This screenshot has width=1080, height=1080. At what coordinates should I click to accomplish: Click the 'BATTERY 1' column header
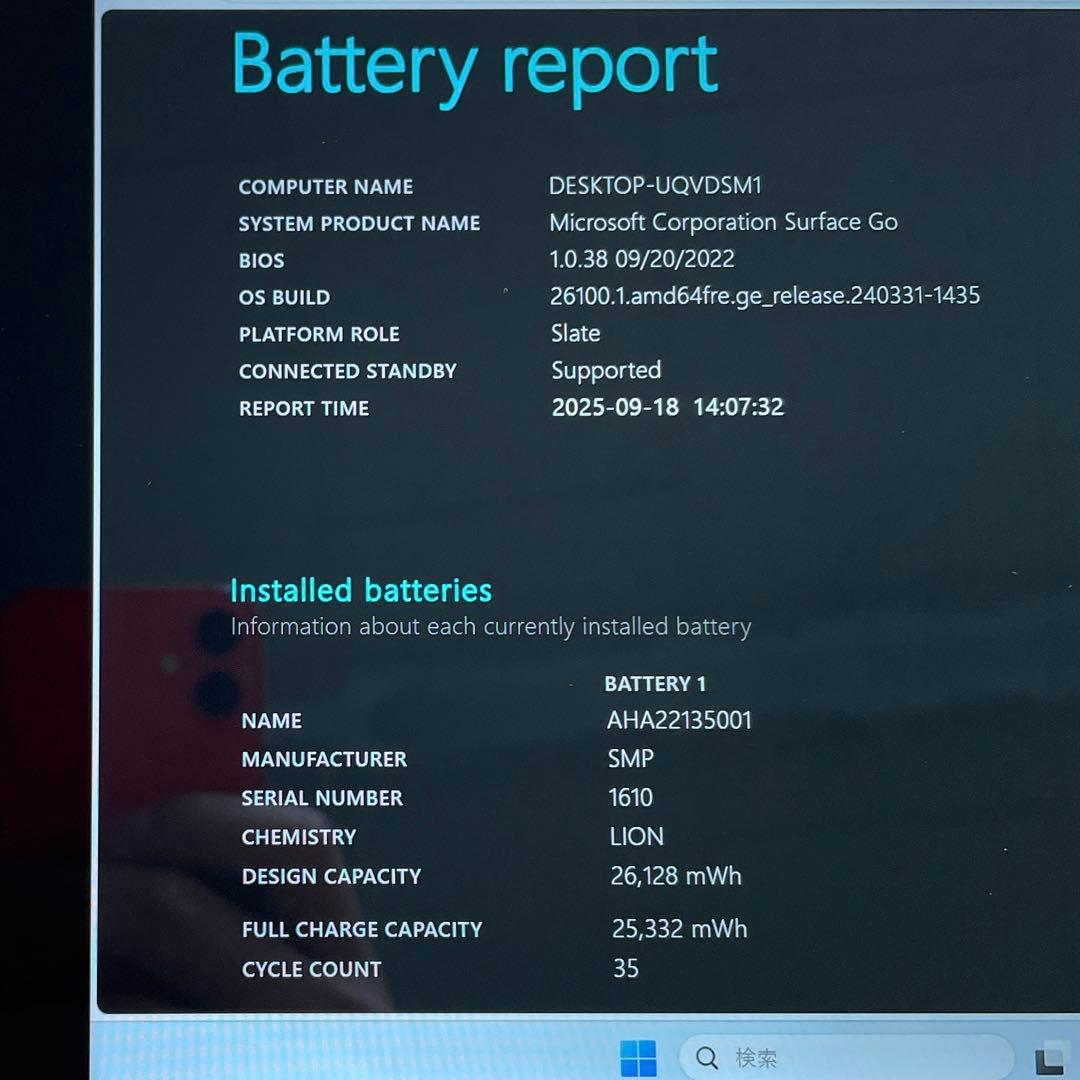tap(655, 684)
